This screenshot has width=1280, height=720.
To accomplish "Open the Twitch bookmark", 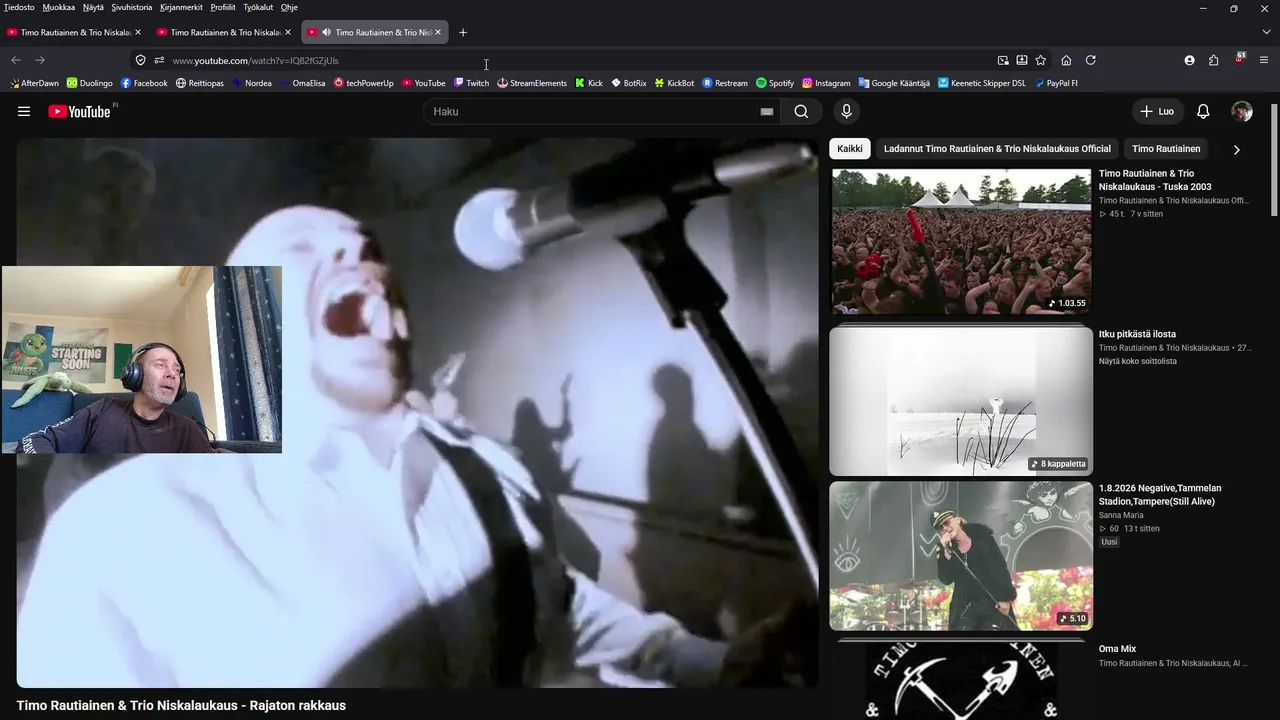I will click(x=471, y=83).
